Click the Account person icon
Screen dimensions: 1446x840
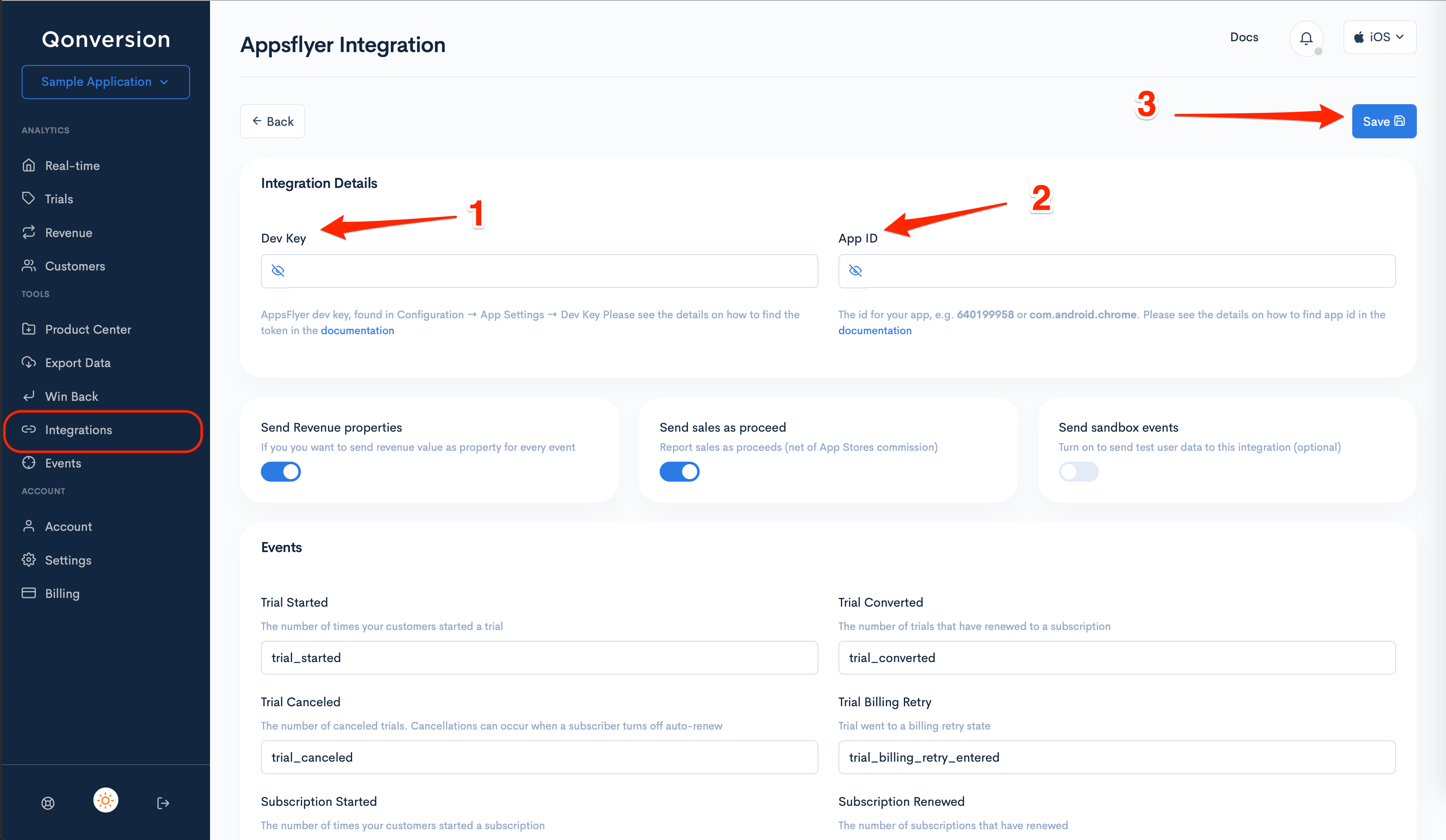[x=29, y=526]
